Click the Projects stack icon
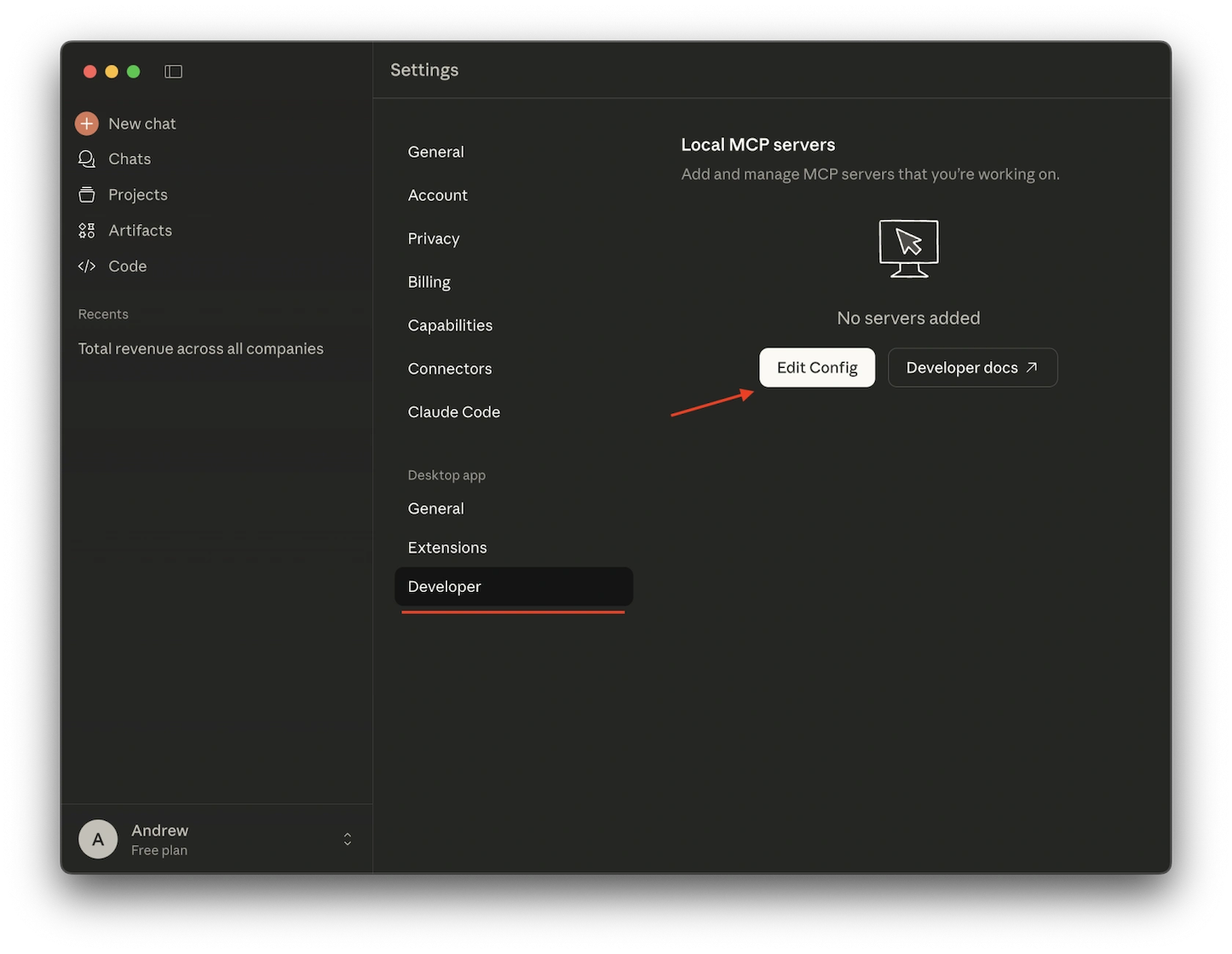1232x954 pixels. (87, 195)
